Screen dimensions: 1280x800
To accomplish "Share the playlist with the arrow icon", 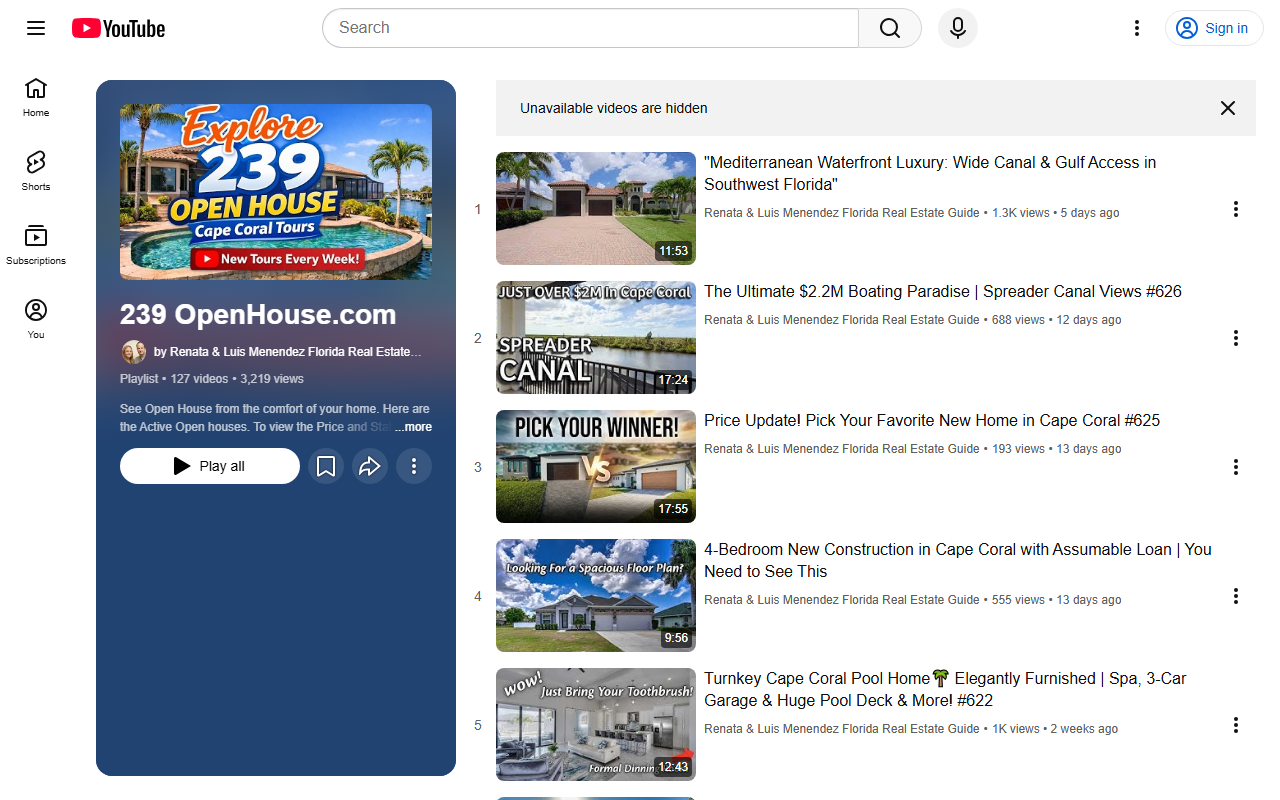I will pyautogui.click(x=370, y=466).
